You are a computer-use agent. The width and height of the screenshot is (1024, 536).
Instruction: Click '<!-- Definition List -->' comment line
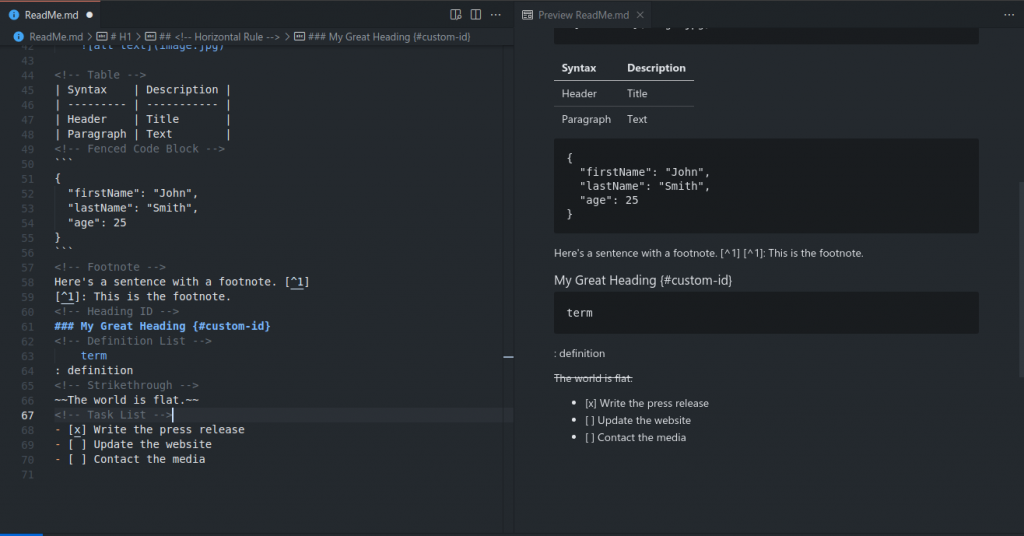(x=133, y=341)
